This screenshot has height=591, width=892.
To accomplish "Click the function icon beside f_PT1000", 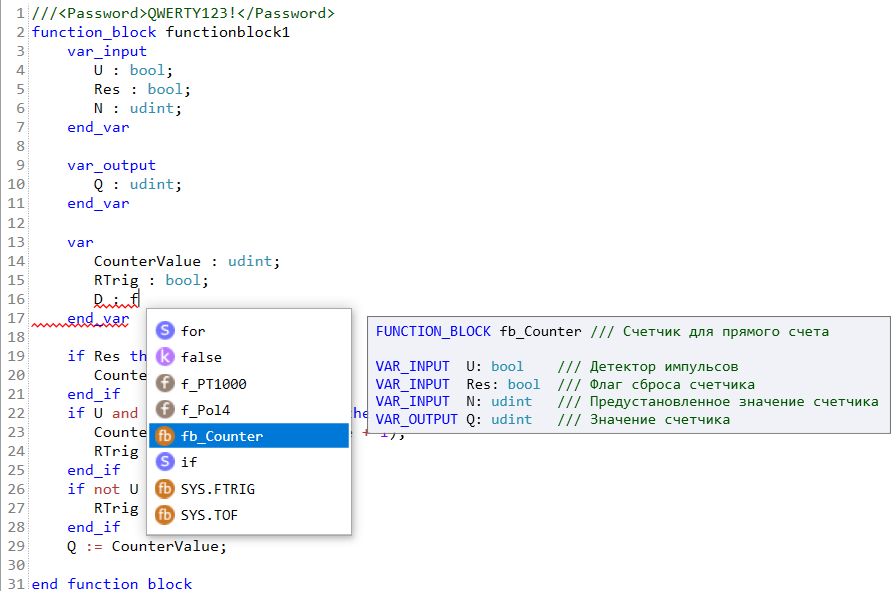I will pos(165,384).
